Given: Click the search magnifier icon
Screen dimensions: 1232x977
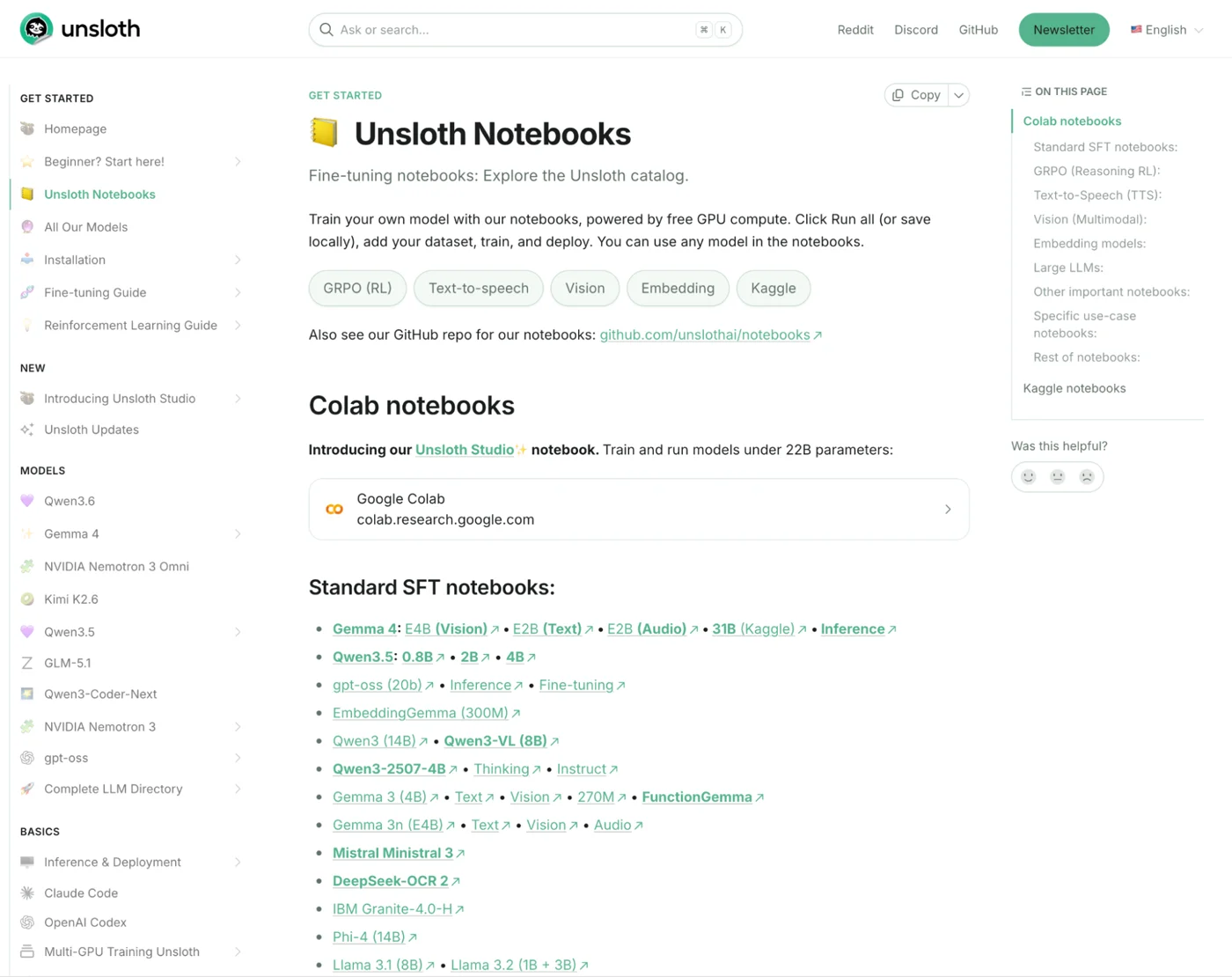Looking at the screenshot, I should [326, 30].
